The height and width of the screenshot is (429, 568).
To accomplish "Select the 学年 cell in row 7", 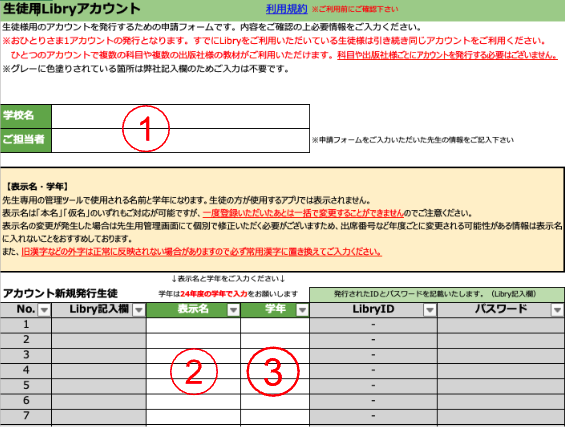I will tap(275, 416).
